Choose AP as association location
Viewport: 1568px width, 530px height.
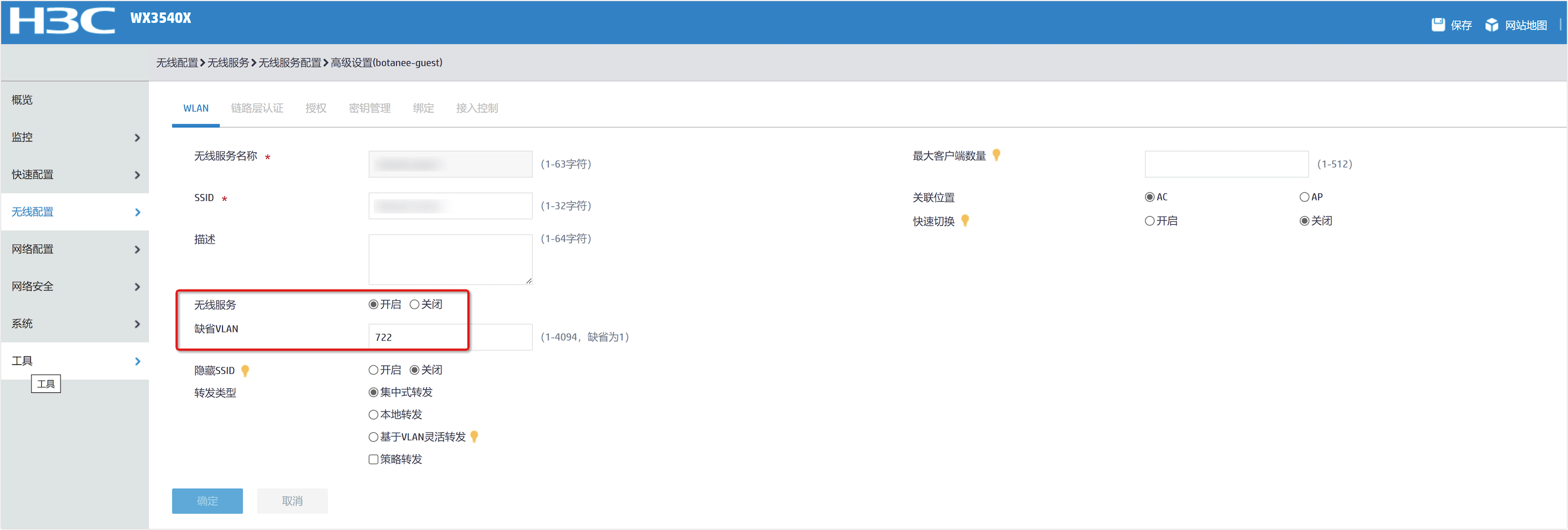tap(1304, 197)
